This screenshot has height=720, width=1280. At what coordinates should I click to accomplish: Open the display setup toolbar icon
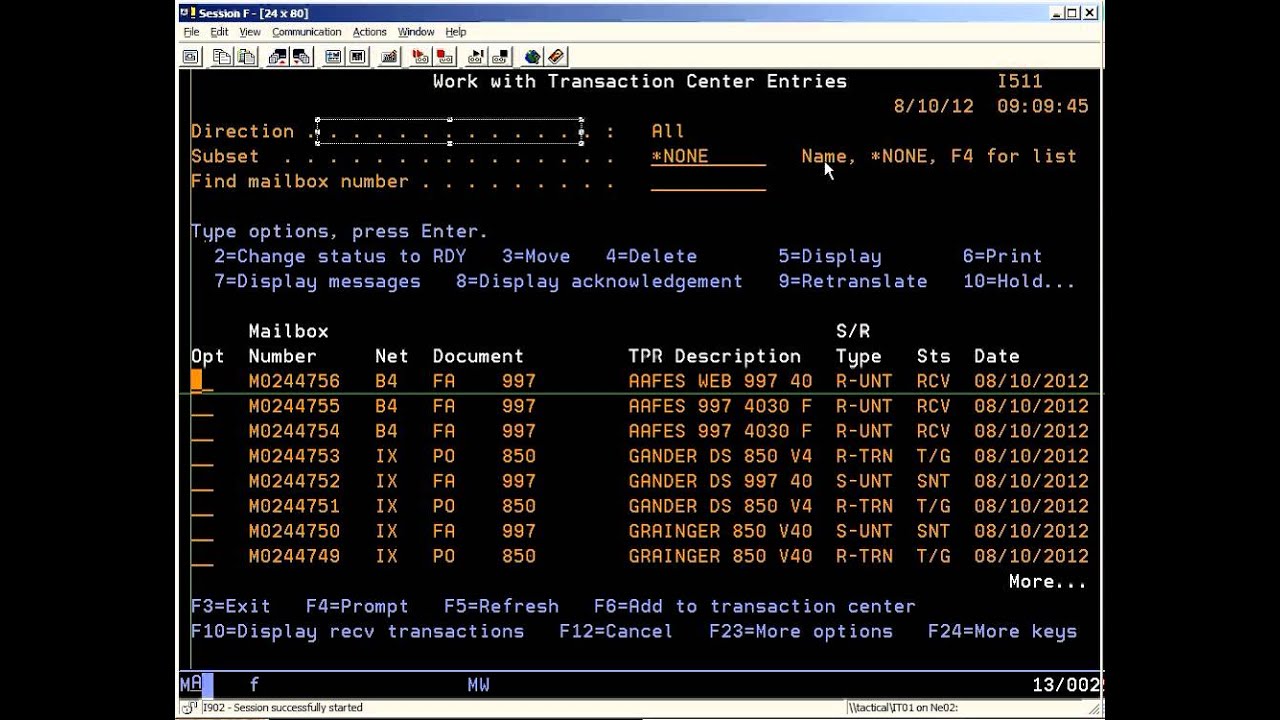tap(332, 57)
